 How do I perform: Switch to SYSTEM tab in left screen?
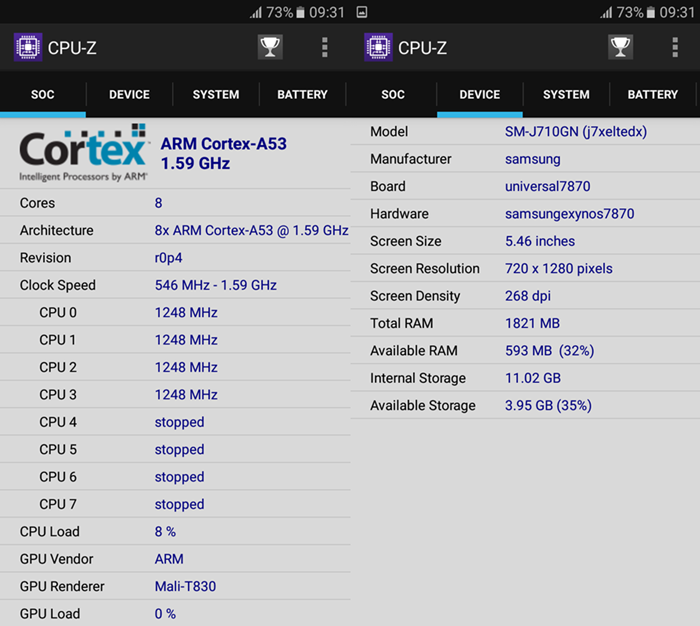pyautogui.click(x=216, y=95)
